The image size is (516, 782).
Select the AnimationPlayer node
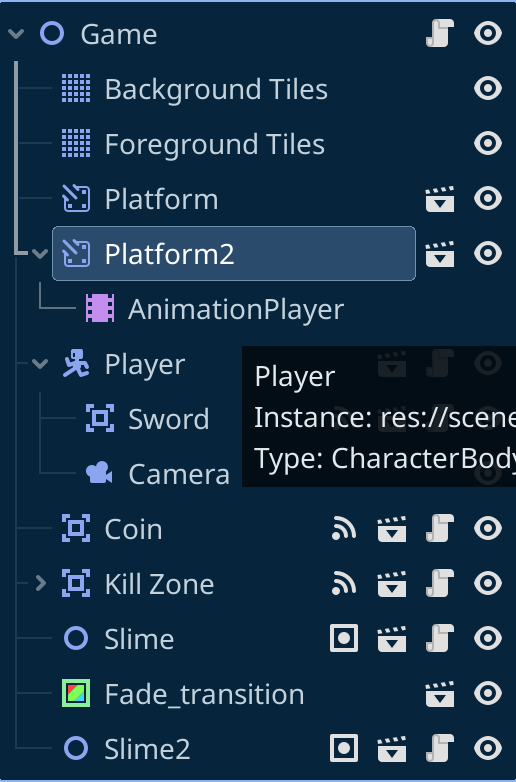tap(215, 309)
